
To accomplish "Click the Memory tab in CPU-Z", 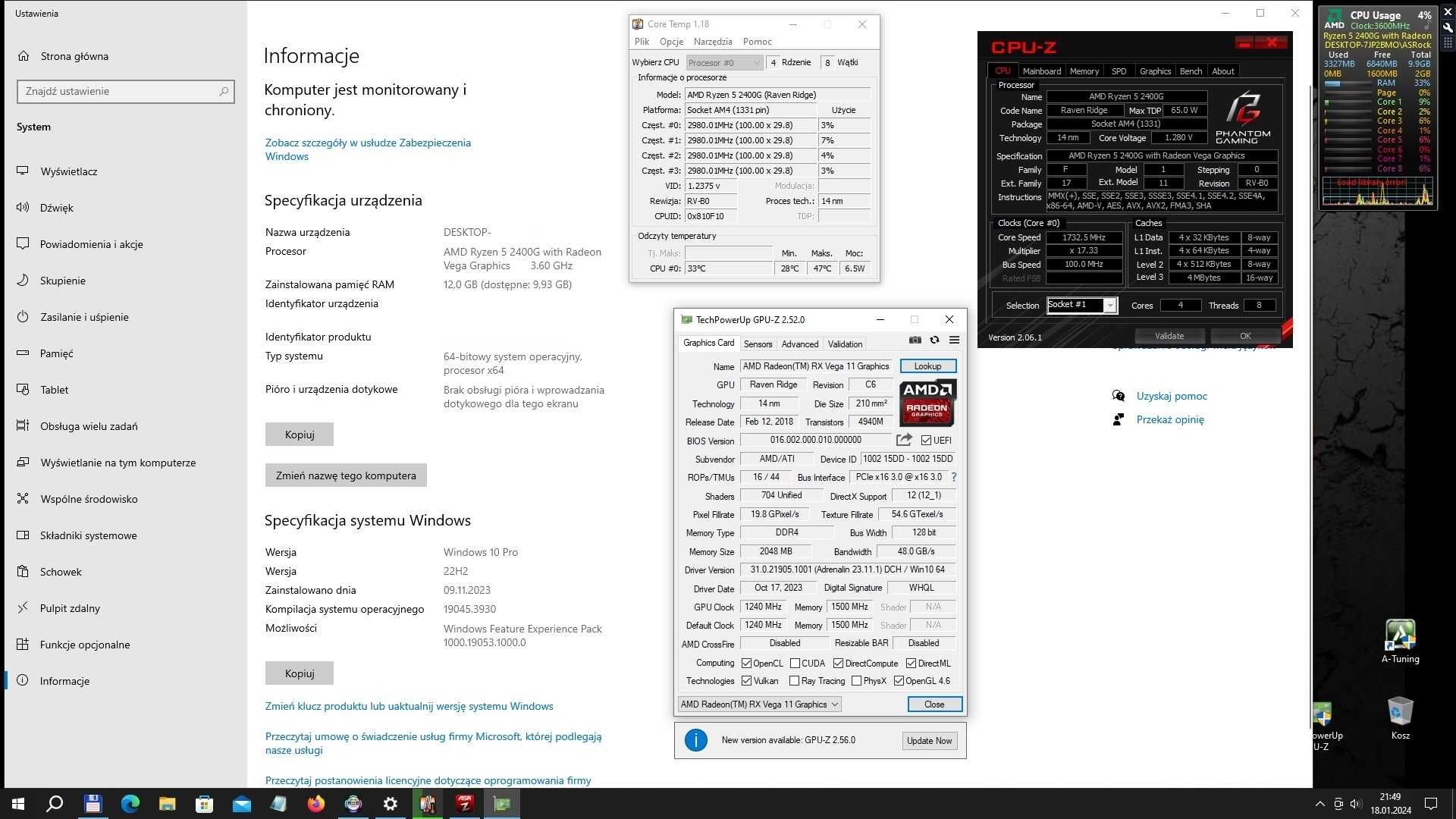I will (1083, 71).
